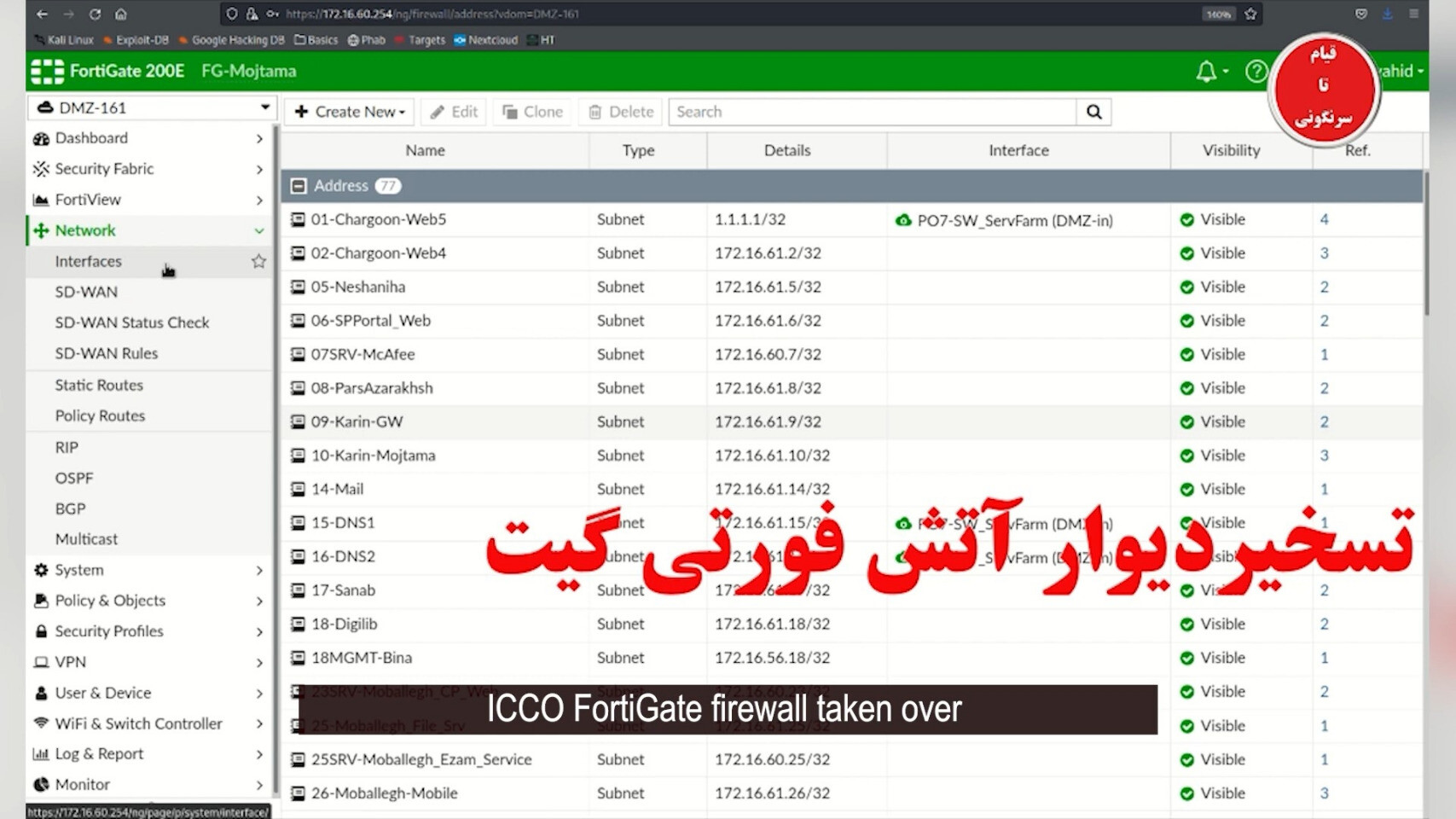Open SD-WAN Status Check

pos(132,322)
